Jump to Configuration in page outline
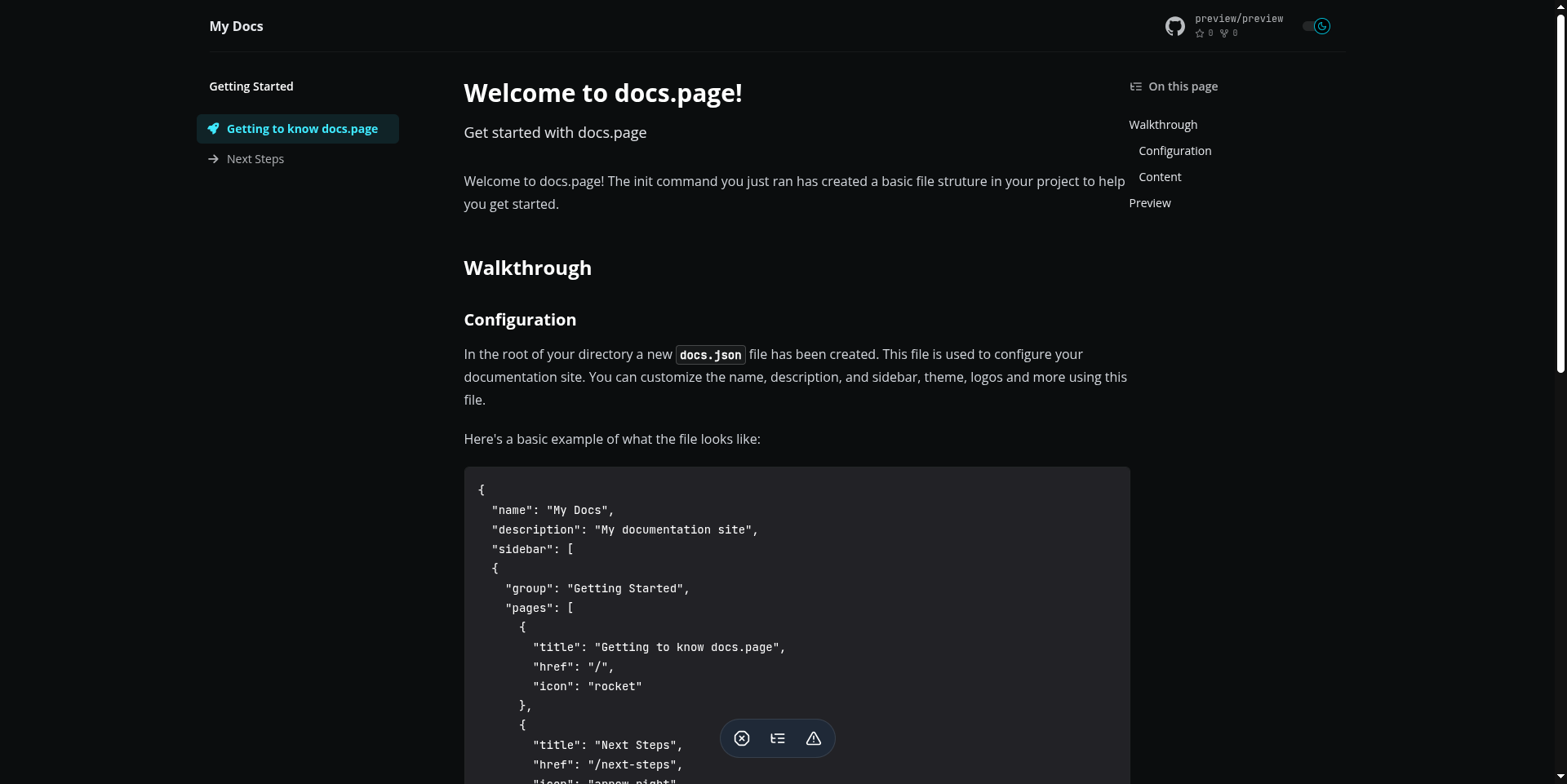Screen dimensions: 1567x784 point(1175,151)
